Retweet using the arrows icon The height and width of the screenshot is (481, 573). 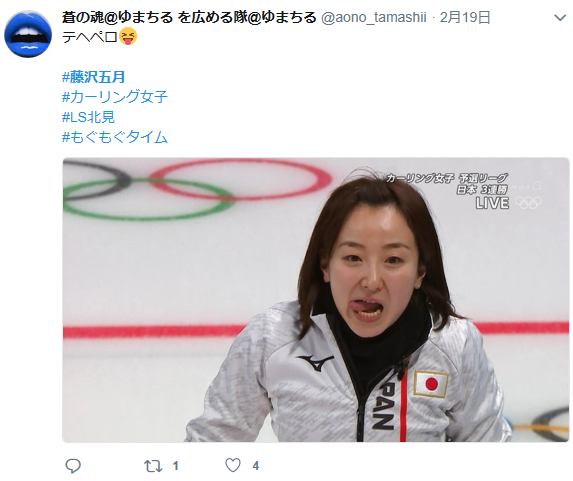[x=153, y=466]
